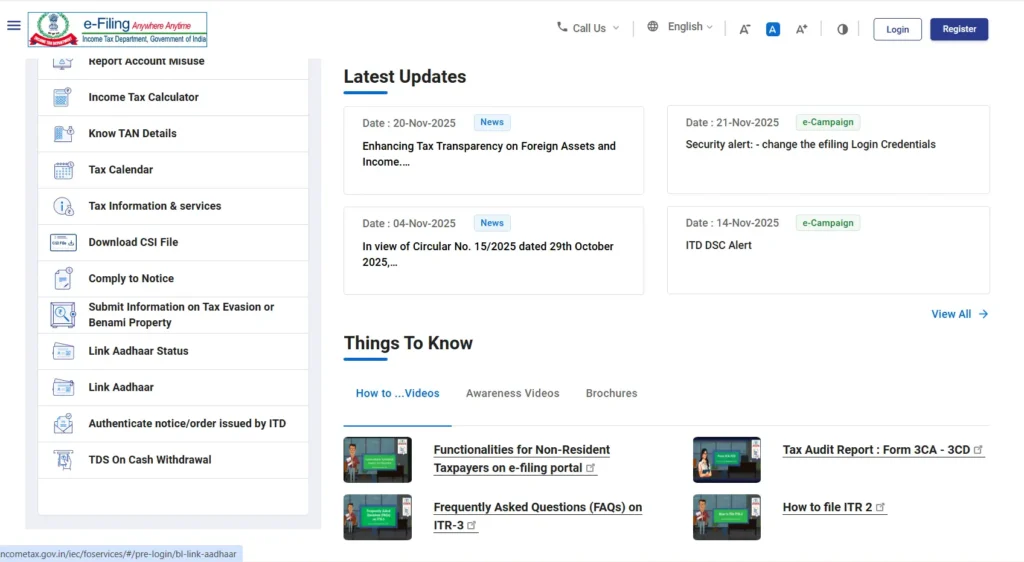The width and height of the screenshot is (1024, 562).
Task: Click the Download CSI File icon
Action: pyautogui.click(x=63, y=242)
